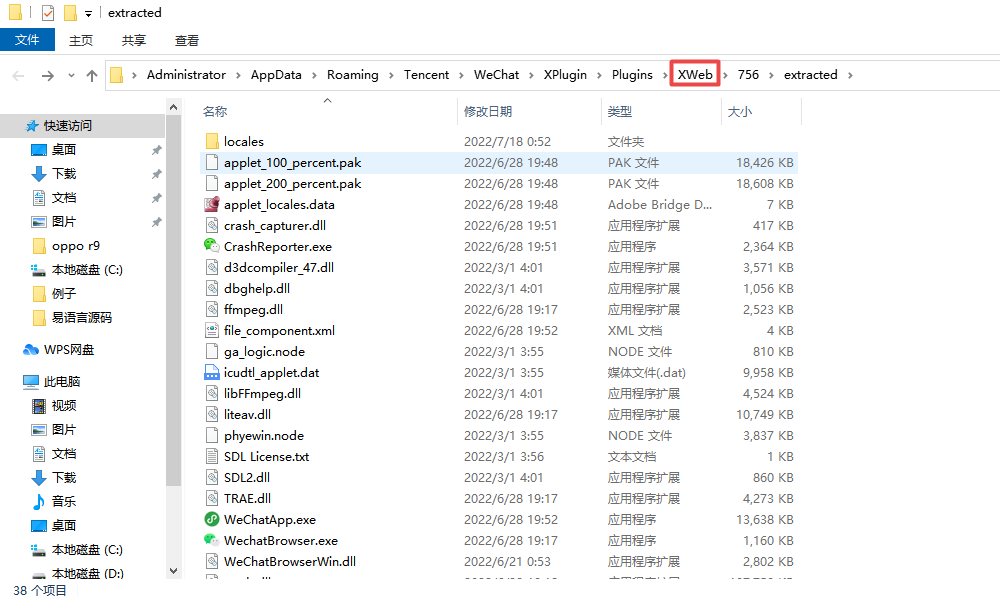Screen dimensions: 1000x603
Task: Navigate to XWeb in the address bar
Action: point(695,75)
